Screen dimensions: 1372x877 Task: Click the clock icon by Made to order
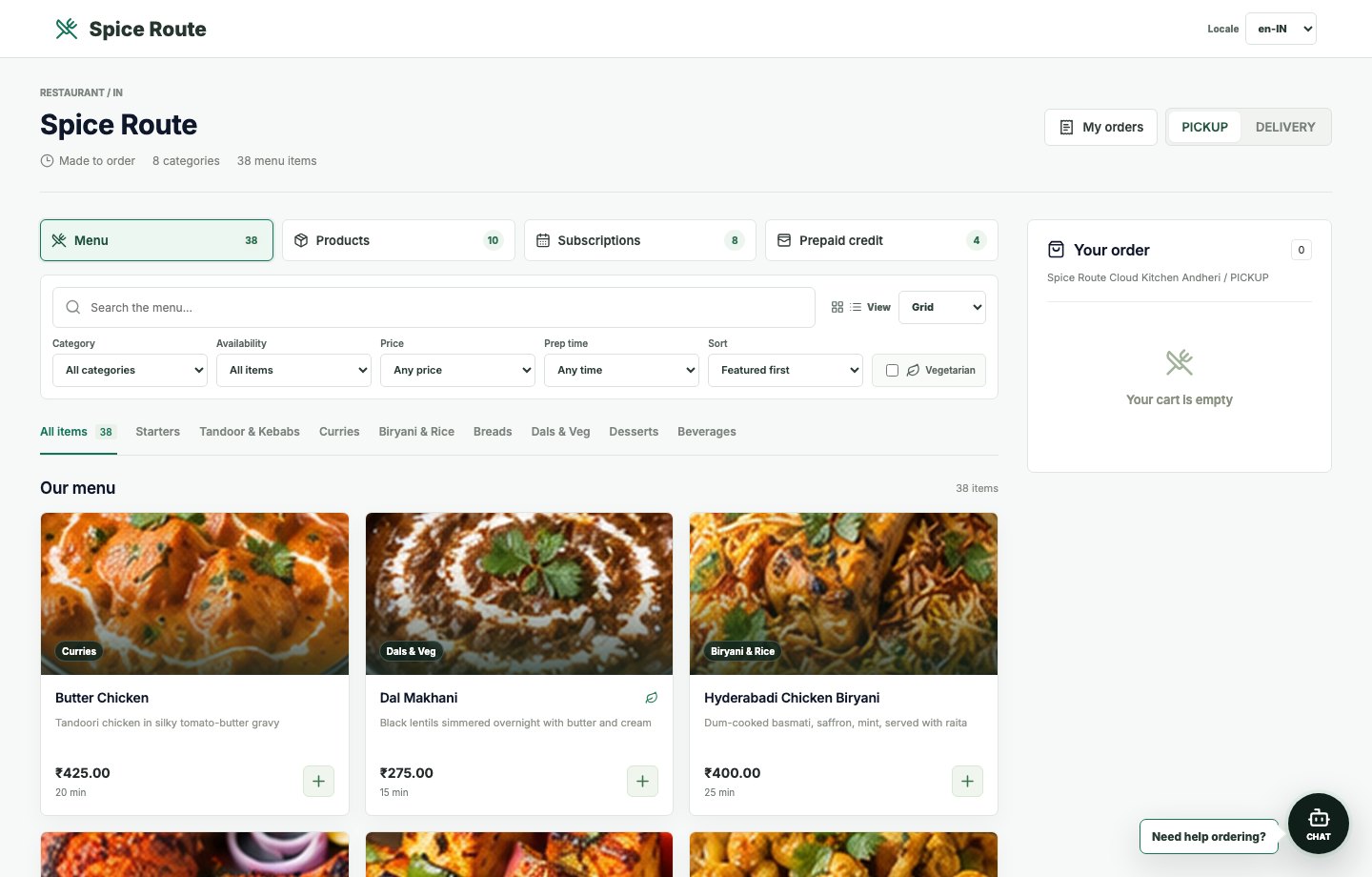click(47, 161)
